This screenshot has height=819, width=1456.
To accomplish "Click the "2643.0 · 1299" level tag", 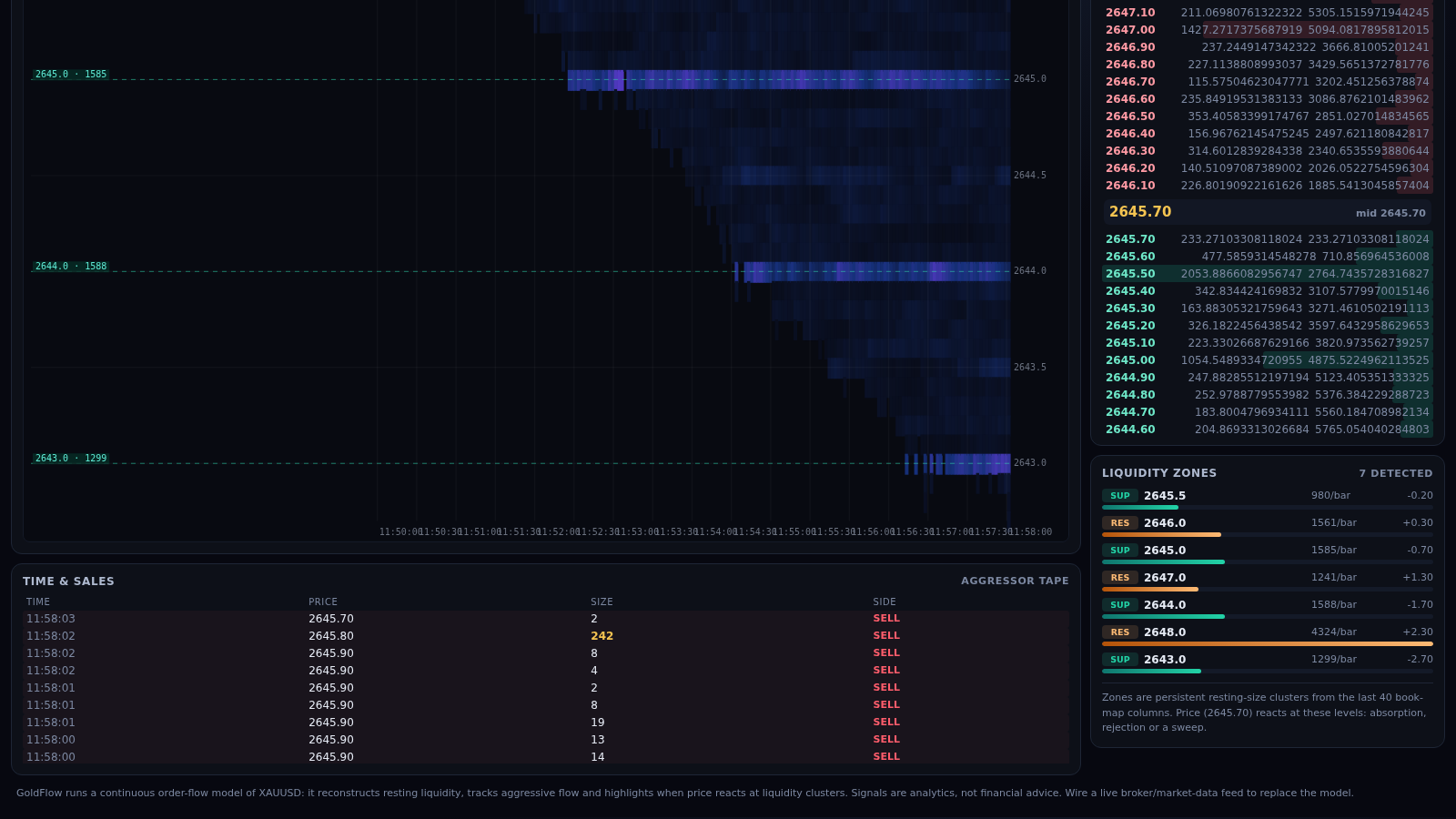I will click(x=71, y=459).
